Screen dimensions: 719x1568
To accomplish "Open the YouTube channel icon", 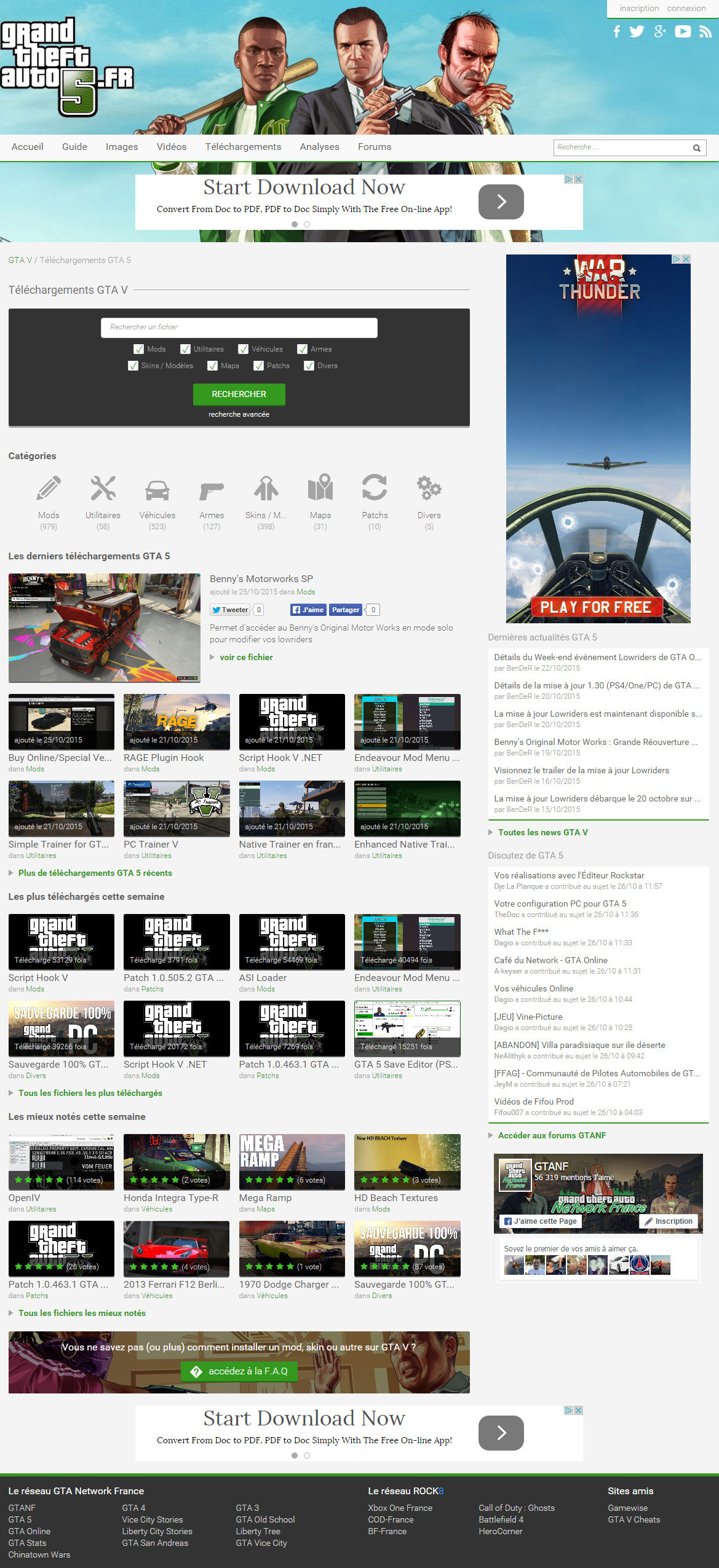I will 683,31.
